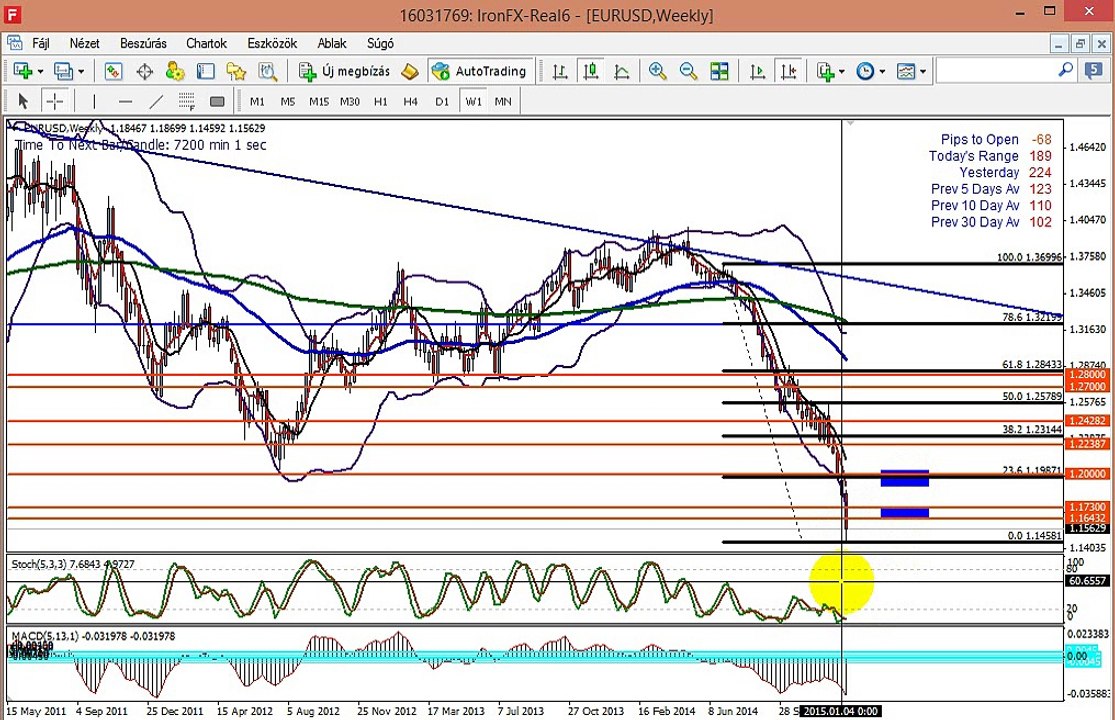
Task: Select the vertical line drawing tool
Action: coord(94,102)
